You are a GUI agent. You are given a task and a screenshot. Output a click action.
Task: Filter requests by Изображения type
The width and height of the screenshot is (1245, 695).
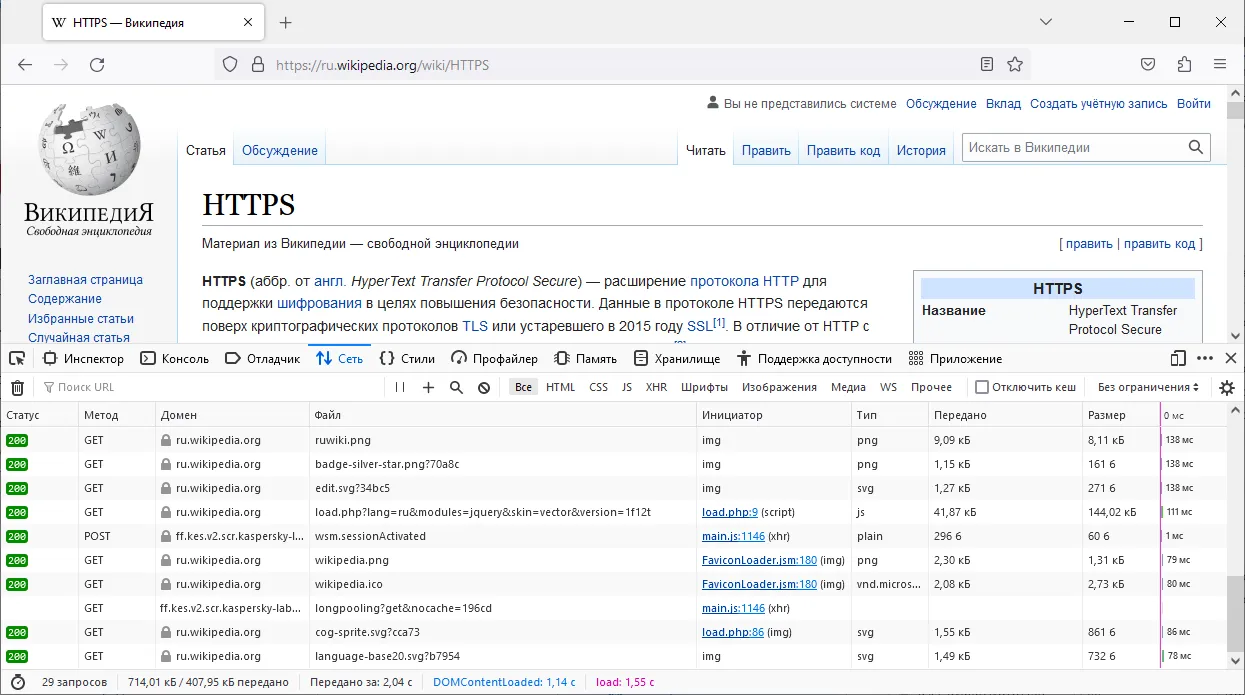pyautogui.click(x=779, y=387)
